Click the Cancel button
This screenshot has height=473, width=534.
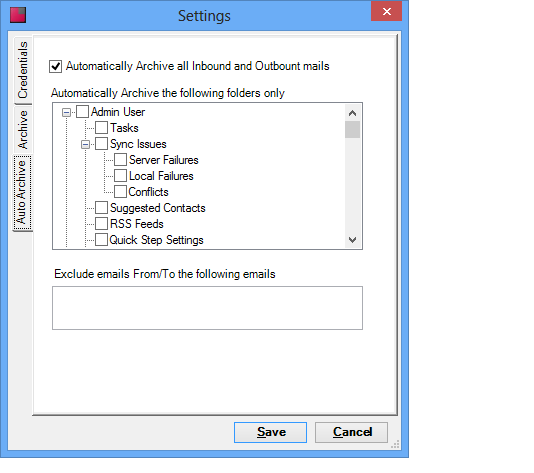pyautogui.click(x=351, y=432)
